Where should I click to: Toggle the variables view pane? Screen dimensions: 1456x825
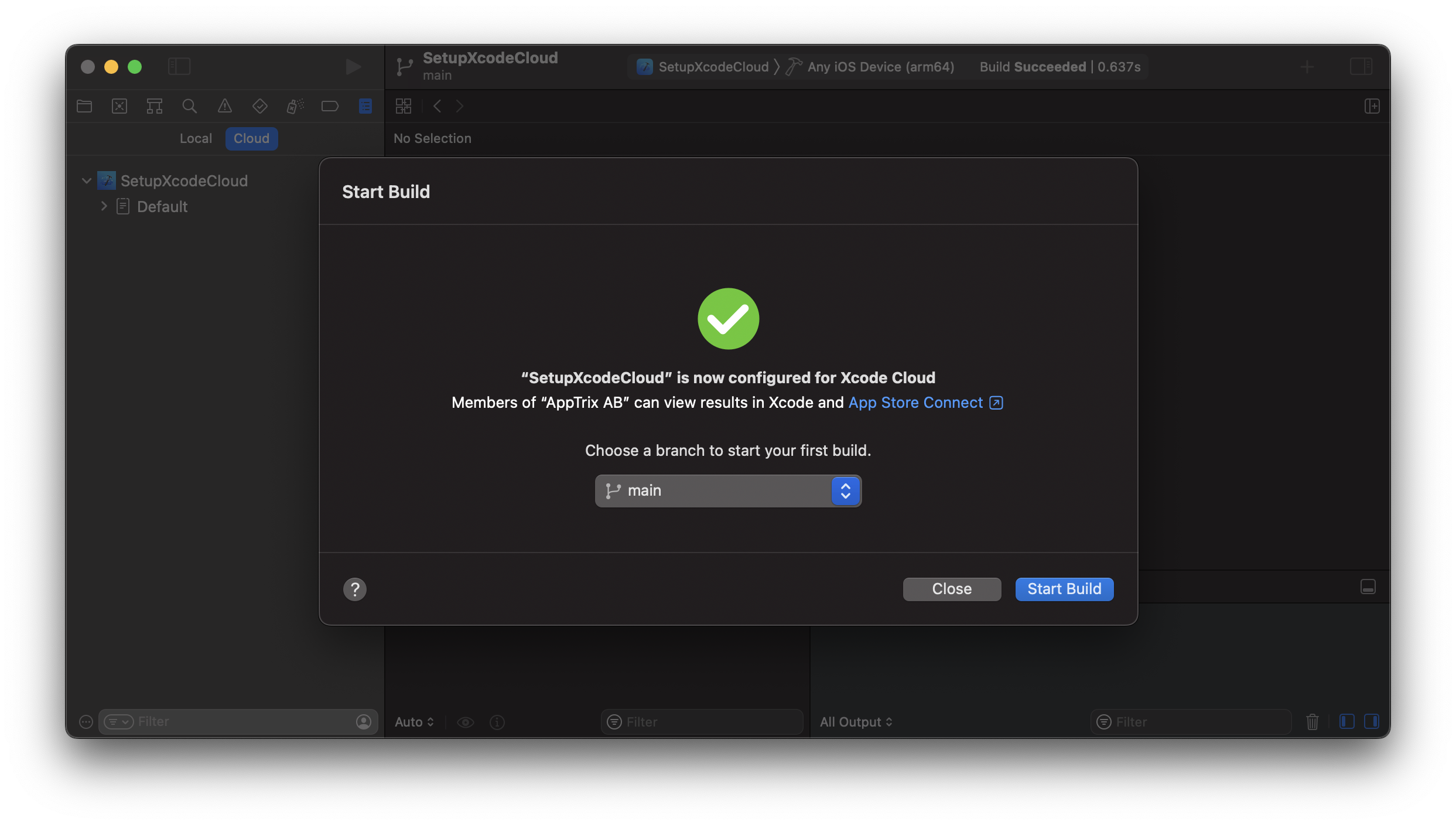1347,721
